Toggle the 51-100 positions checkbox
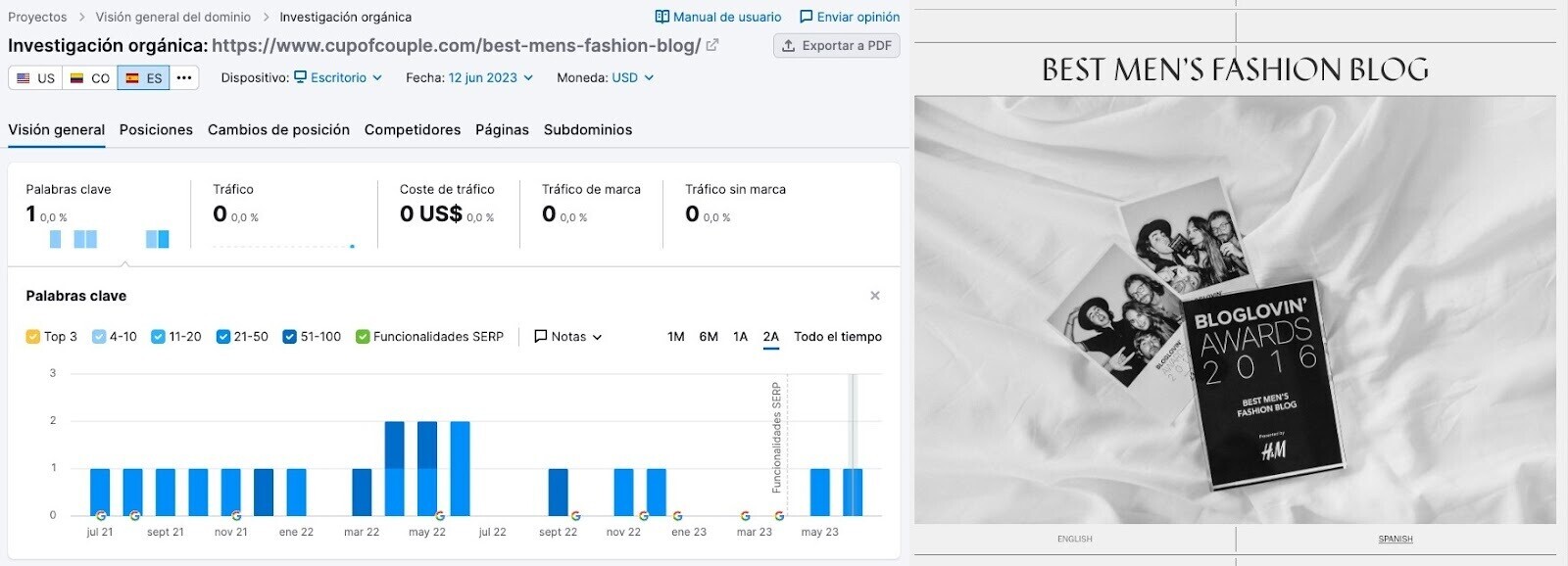Viewport: 1568px width, 566px height. coord(289,337)
